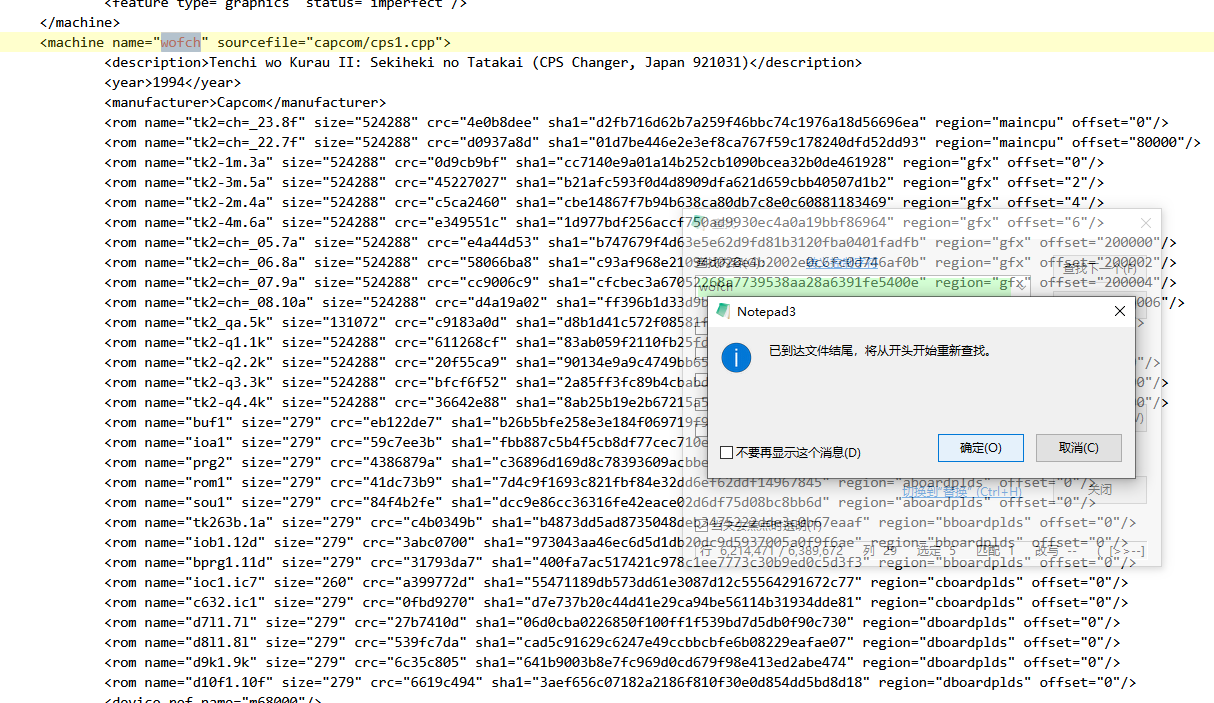Viewport: 1214px width, 703px height.
Task: Click the crc value "4e0b8dee"
Action: coord(499,122)
